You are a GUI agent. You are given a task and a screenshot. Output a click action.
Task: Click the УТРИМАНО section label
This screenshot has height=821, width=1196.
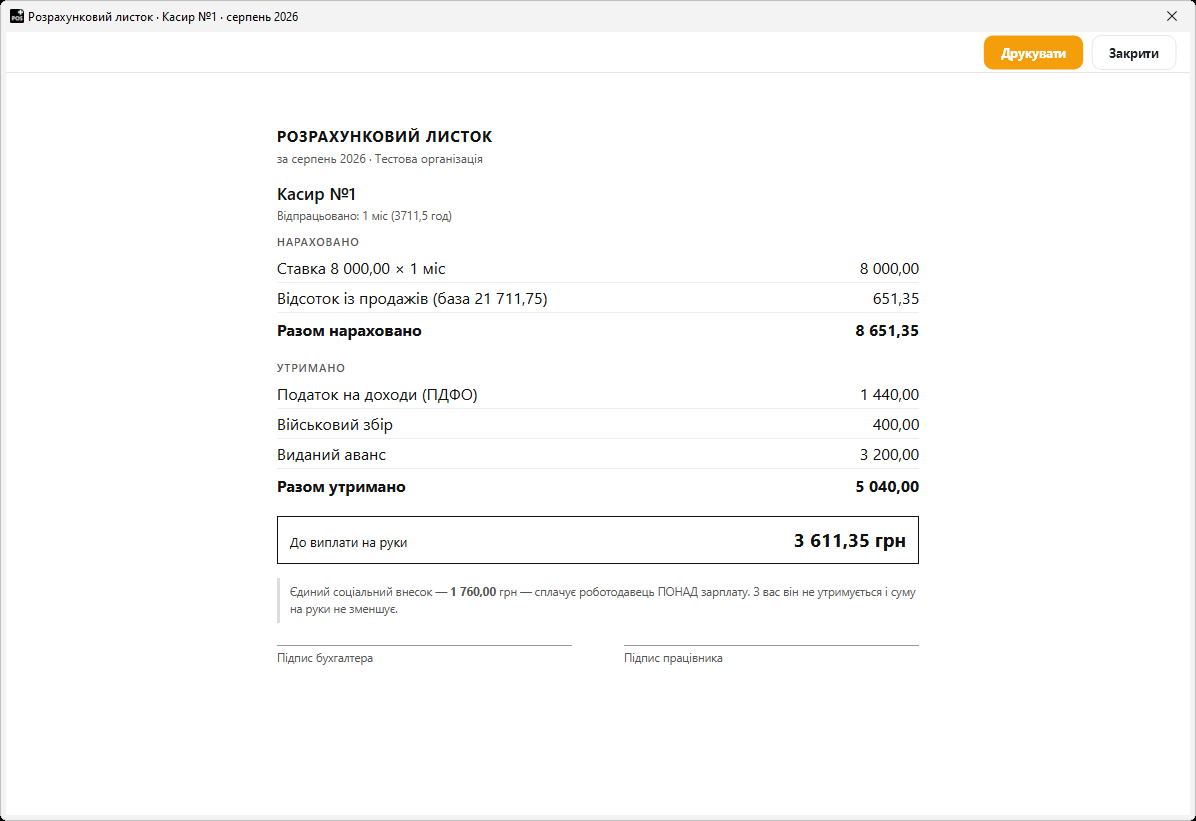(311, 368)
